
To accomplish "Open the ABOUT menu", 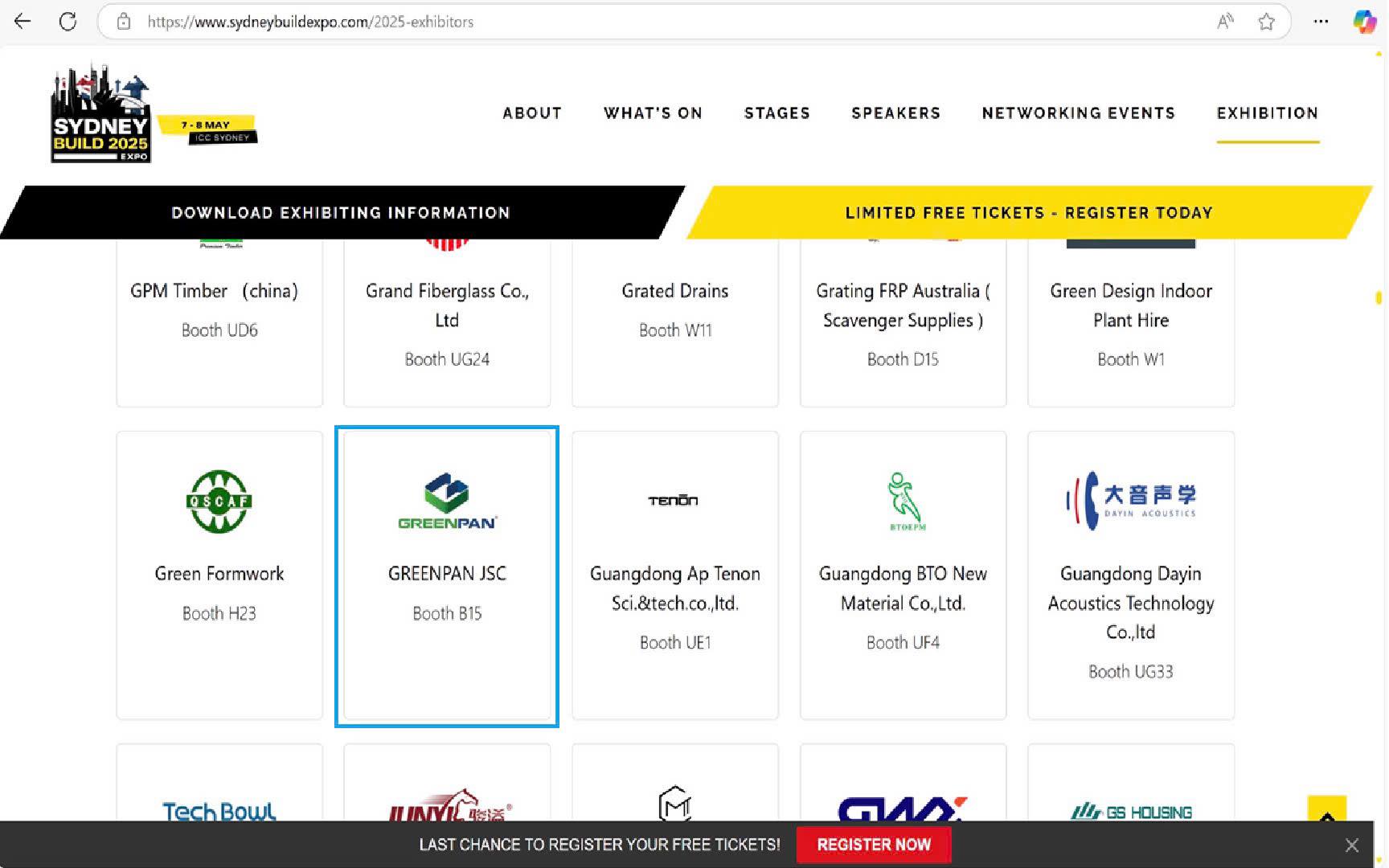I will coord(532,113).
